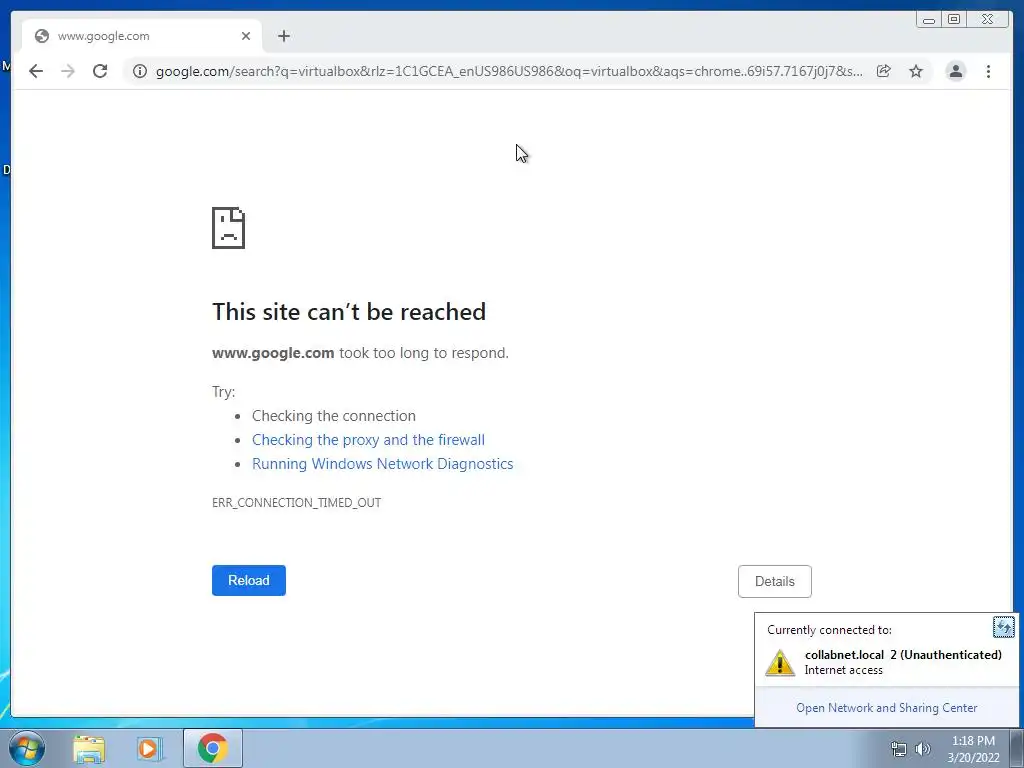Restore down the Chrome window
Image resolution: width=1024 pixels, height=768 pixels.
[x=954, y=20]
